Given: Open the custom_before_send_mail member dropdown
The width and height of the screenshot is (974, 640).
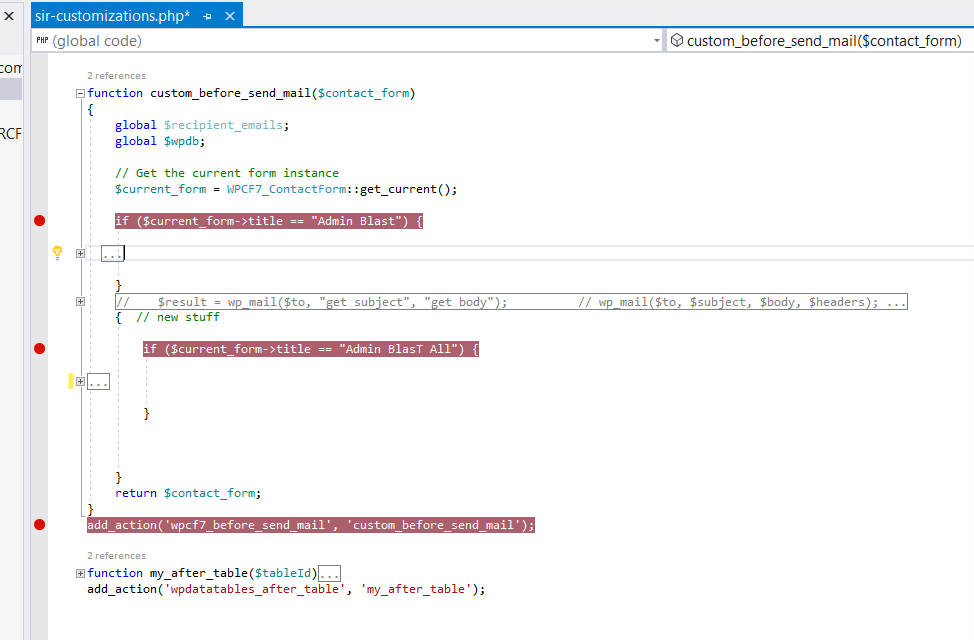Looking at the screenshot, I should (820, 41).
